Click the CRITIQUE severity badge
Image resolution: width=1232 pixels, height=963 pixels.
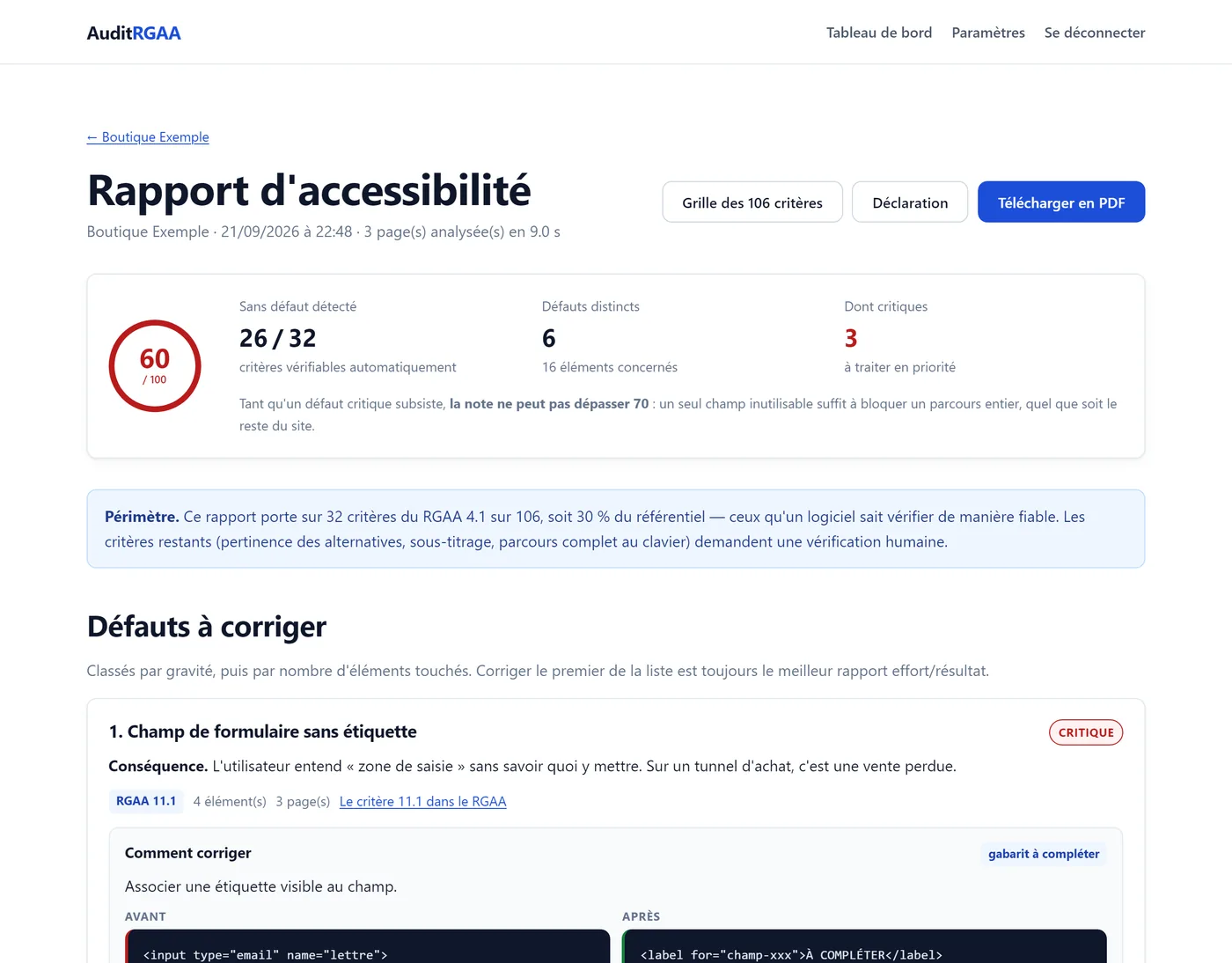tap(1086, 732)
